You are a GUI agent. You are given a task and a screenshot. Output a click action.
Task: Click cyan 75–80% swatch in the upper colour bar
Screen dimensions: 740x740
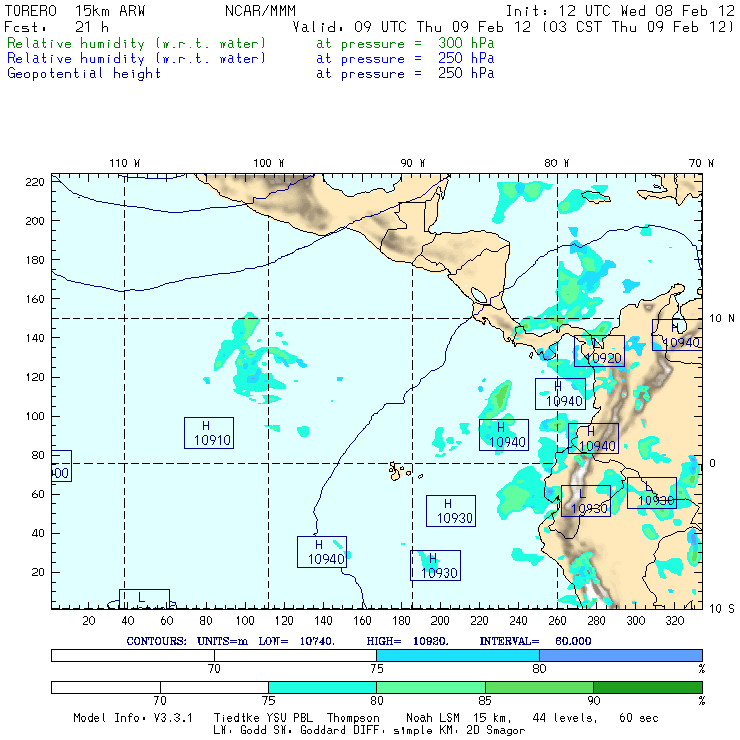click(458, 655)
